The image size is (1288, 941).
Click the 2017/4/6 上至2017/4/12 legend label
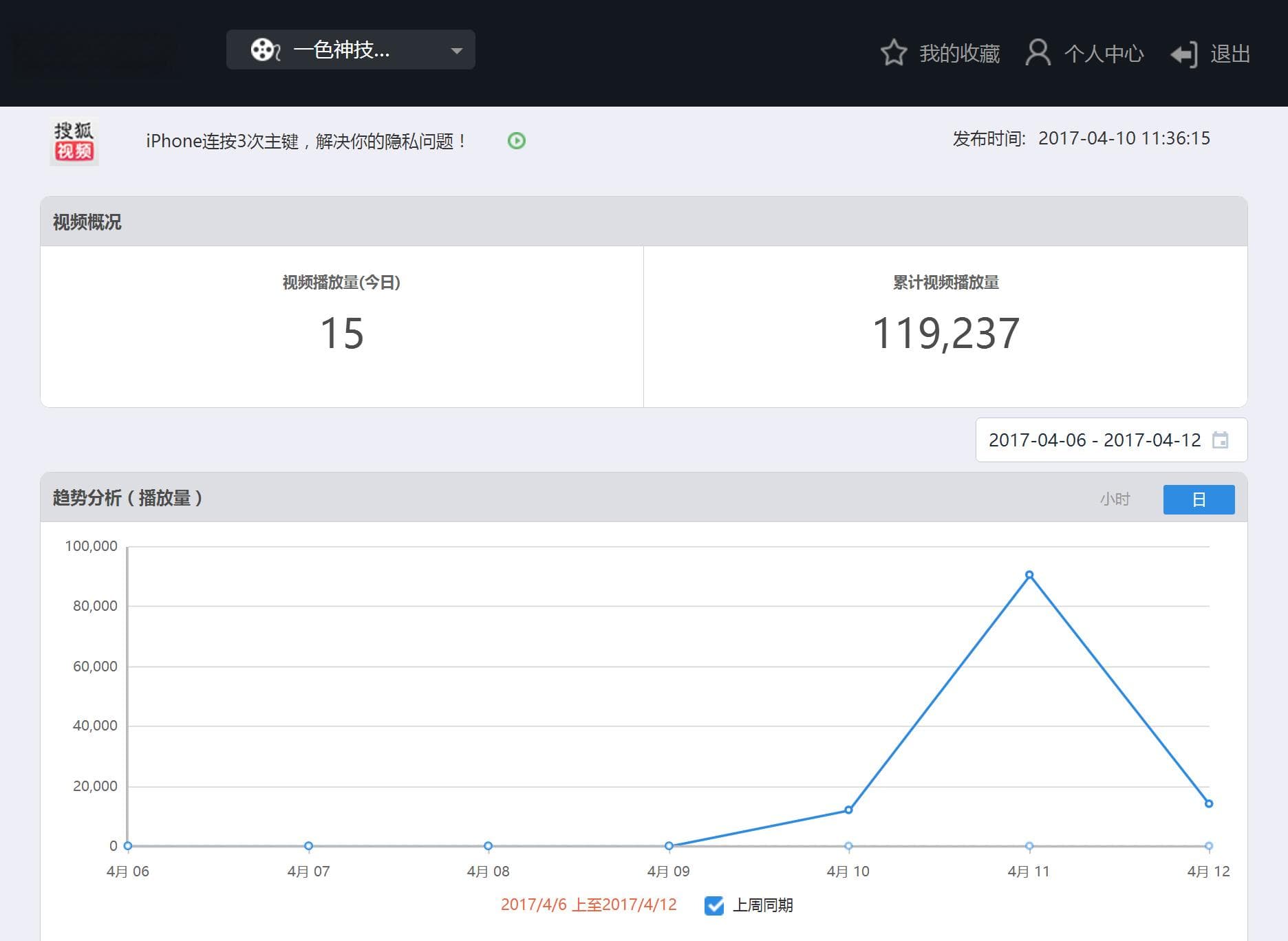(x=588, y=905)
